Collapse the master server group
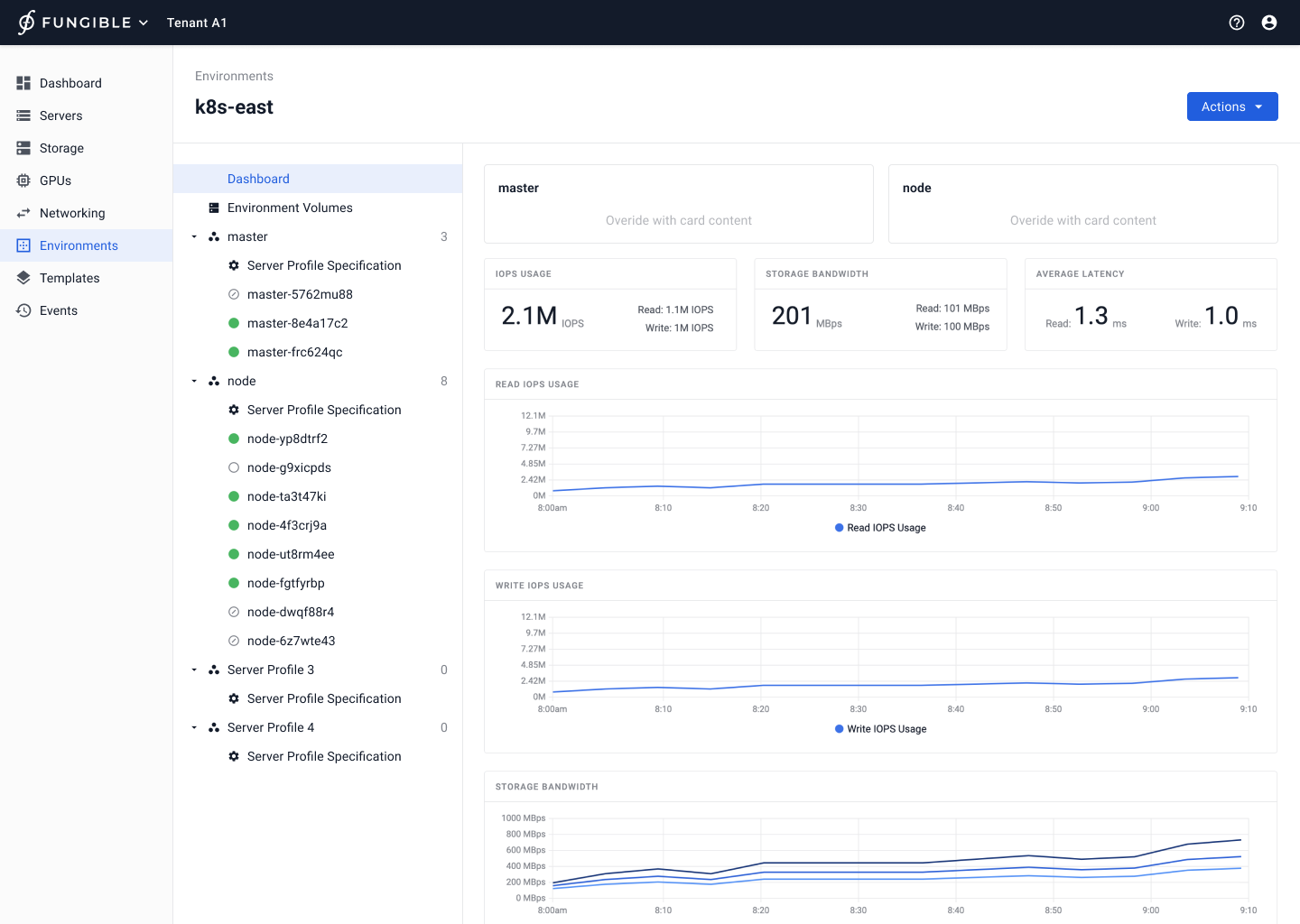The height and width of the screenshot is (924, 1300). click(194, 236)
